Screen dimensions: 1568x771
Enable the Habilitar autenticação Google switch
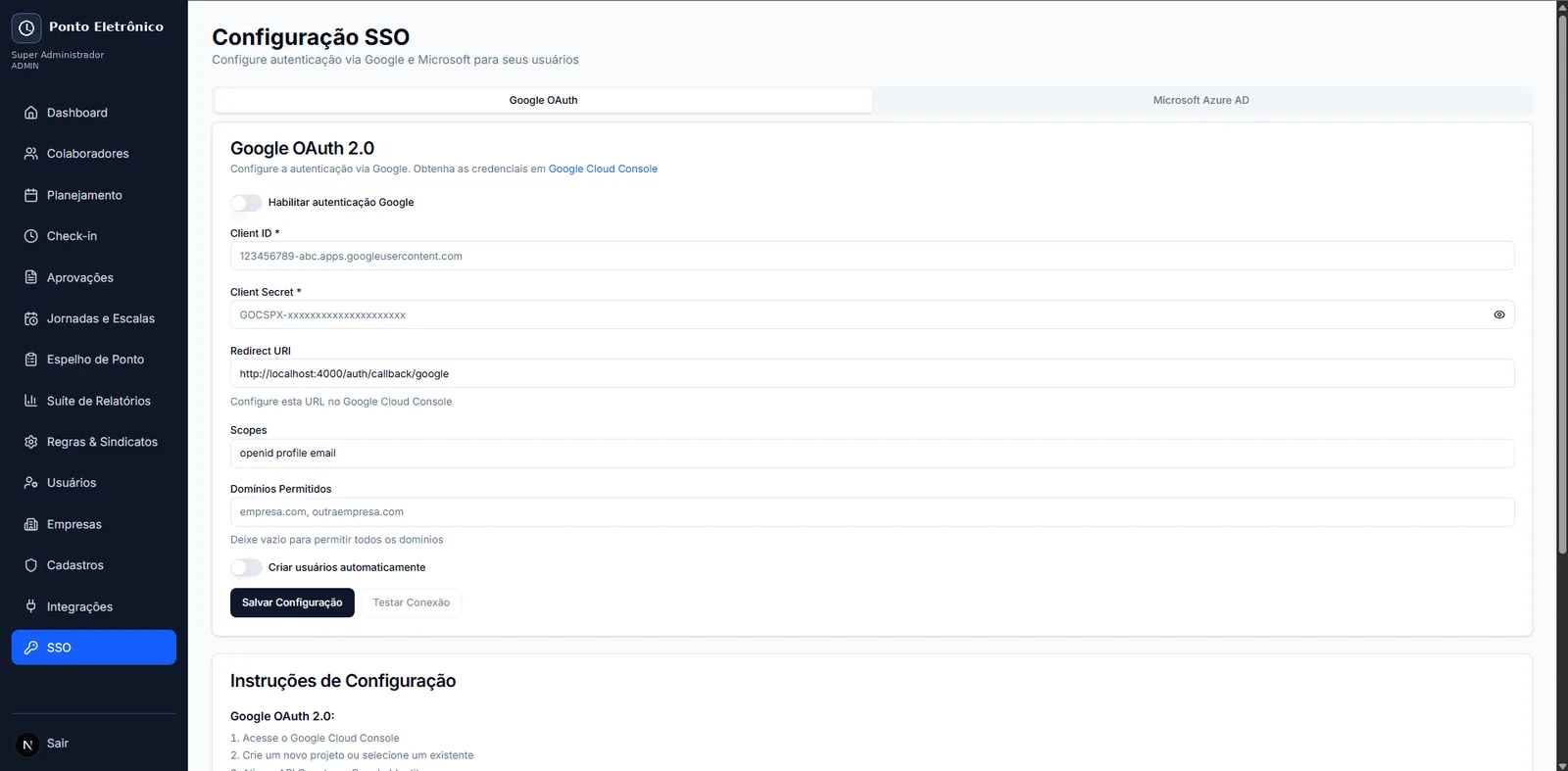tap(246, 203)
